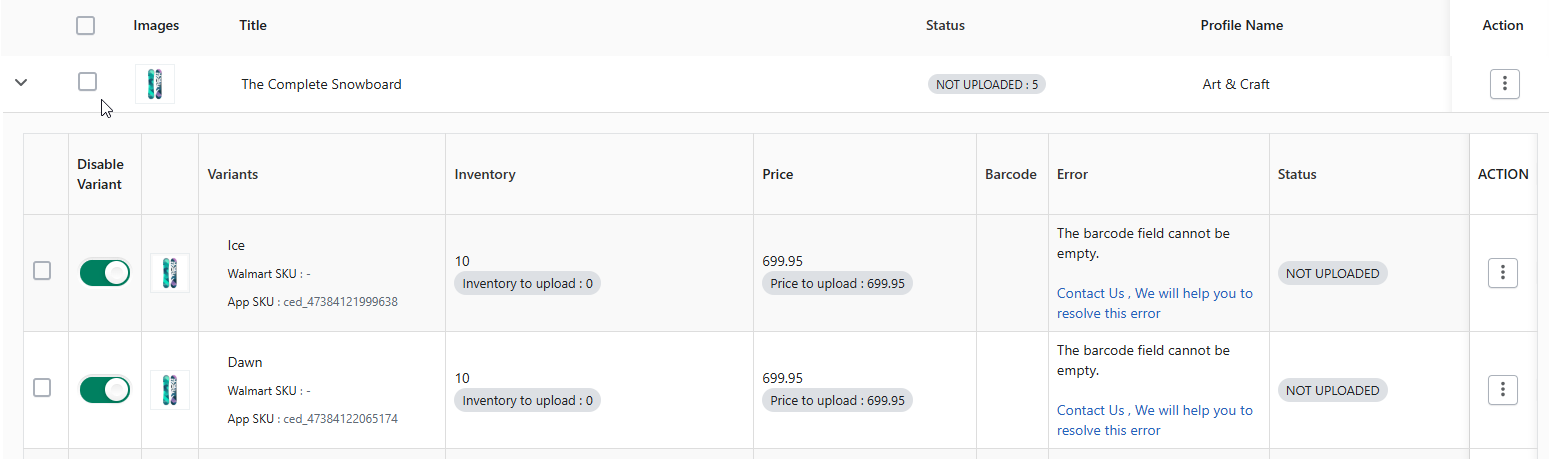This screenshot has width=1549, height=459.
Task: Open the three-dot action menu for The Complete Snowboard
Action: (x=1504, y=84)
